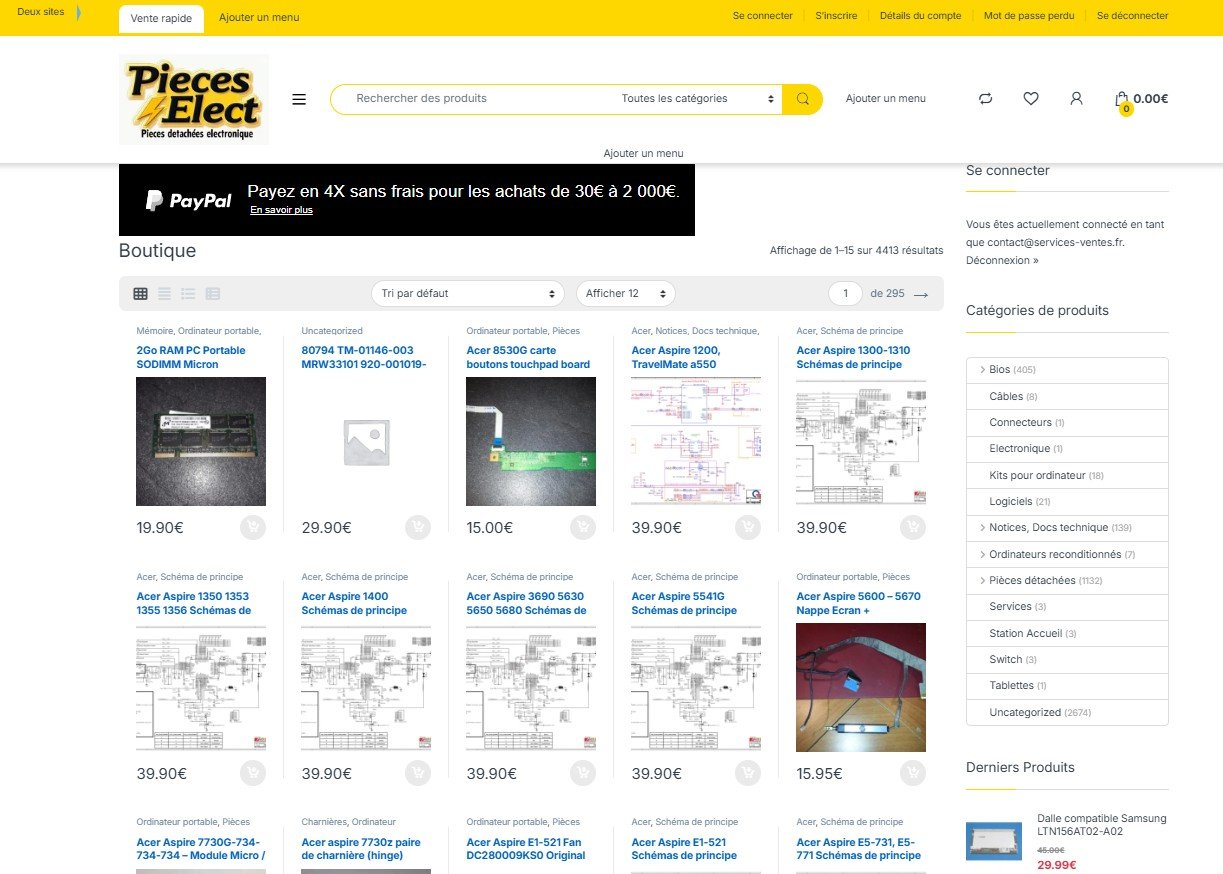1223x874 pixels.
Task: Expand the Pièces détachées category
Action: click(x=982, y=580)
